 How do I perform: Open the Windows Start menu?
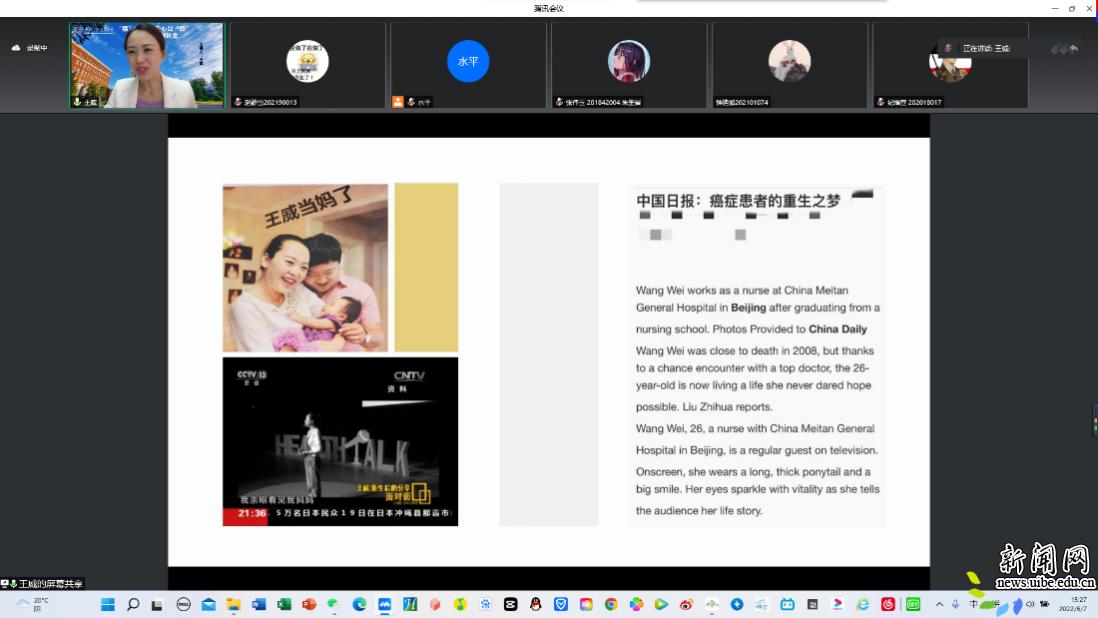[x=108, y=605]
